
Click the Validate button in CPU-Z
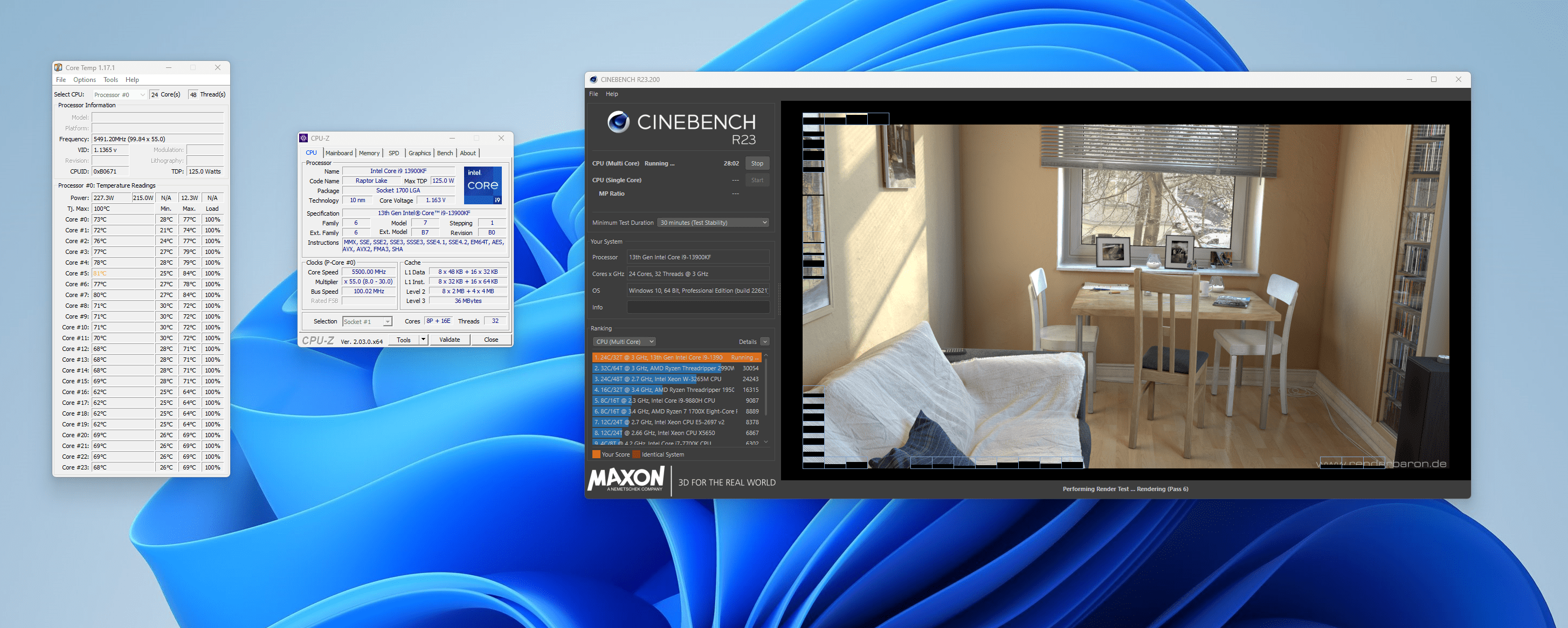(450, 340)
